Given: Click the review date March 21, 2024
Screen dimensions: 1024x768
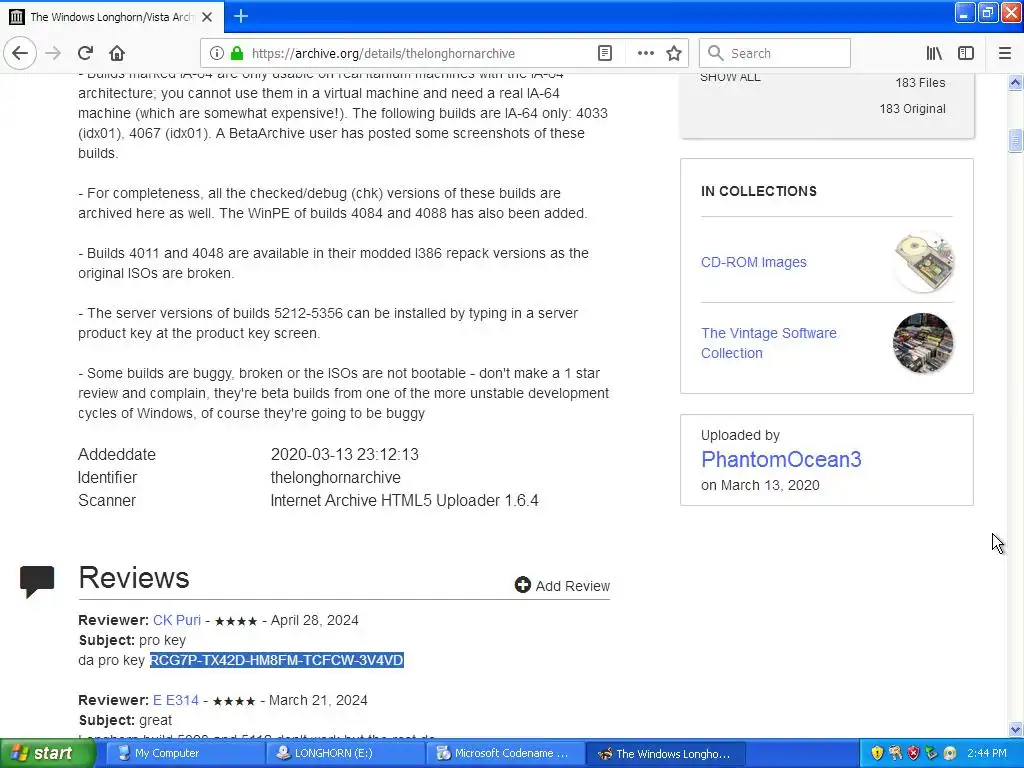Looking at the screenshot, I should pos(318,700).
